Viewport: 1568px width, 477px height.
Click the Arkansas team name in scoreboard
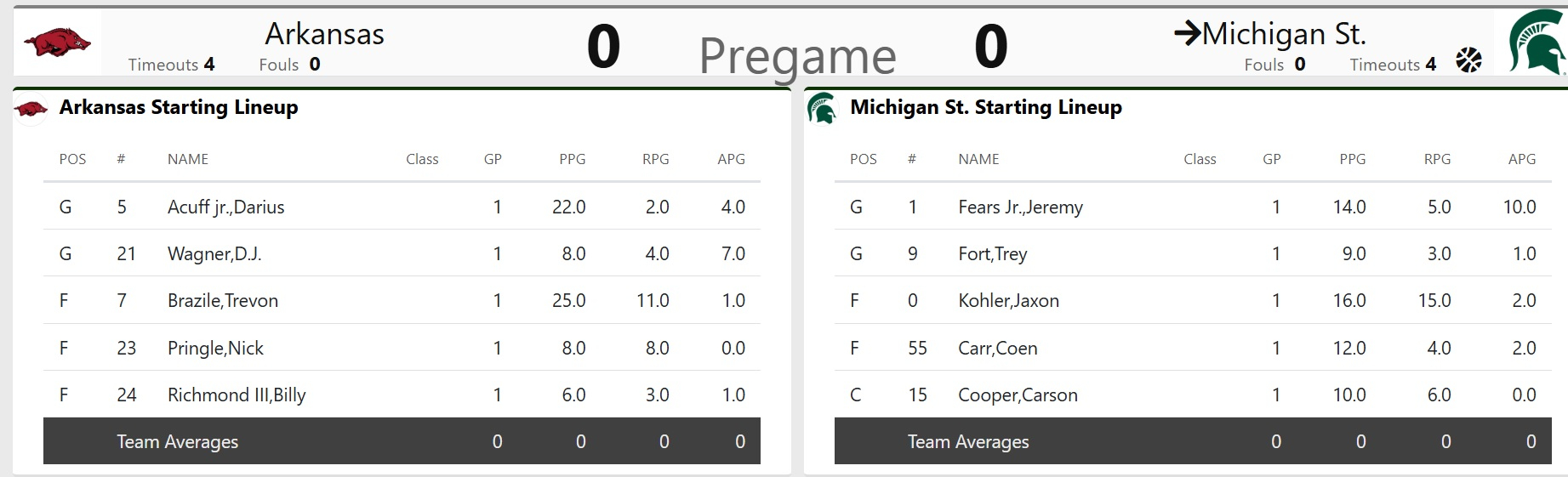[324, 34]
